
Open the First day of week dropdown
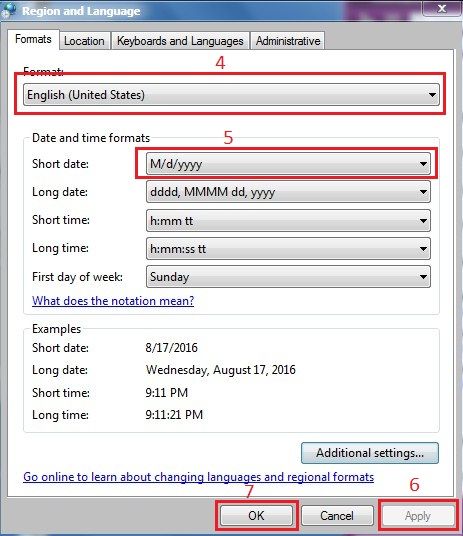tap(288, 277)
